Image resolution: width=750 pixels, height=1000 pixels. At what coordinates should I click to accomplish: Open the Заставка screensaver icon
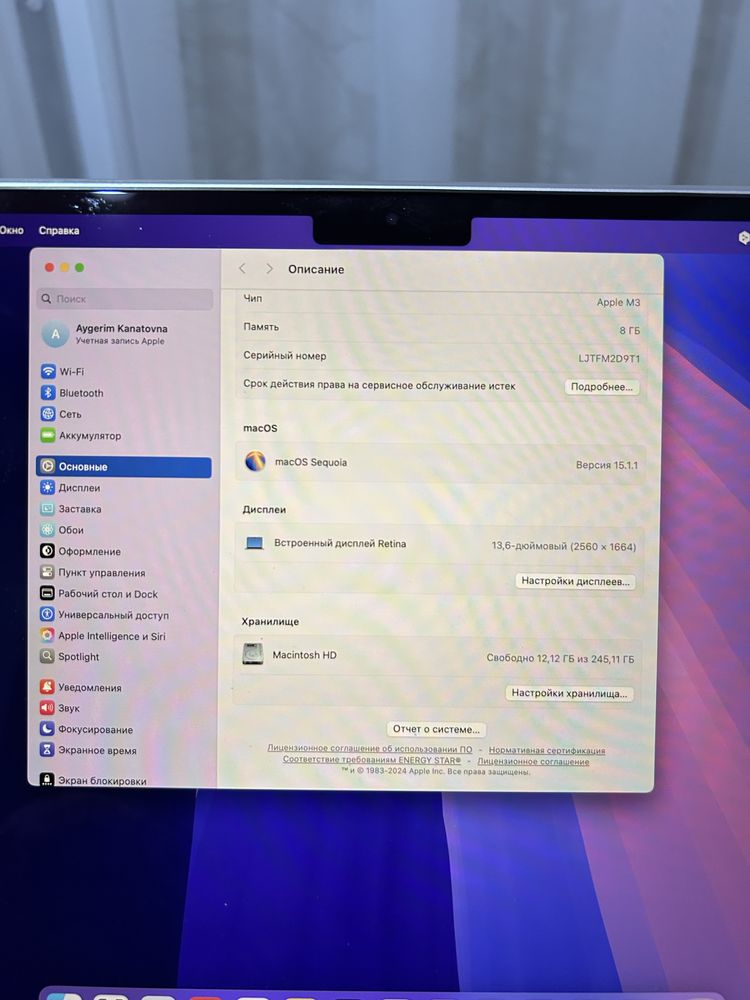point(48,509)
